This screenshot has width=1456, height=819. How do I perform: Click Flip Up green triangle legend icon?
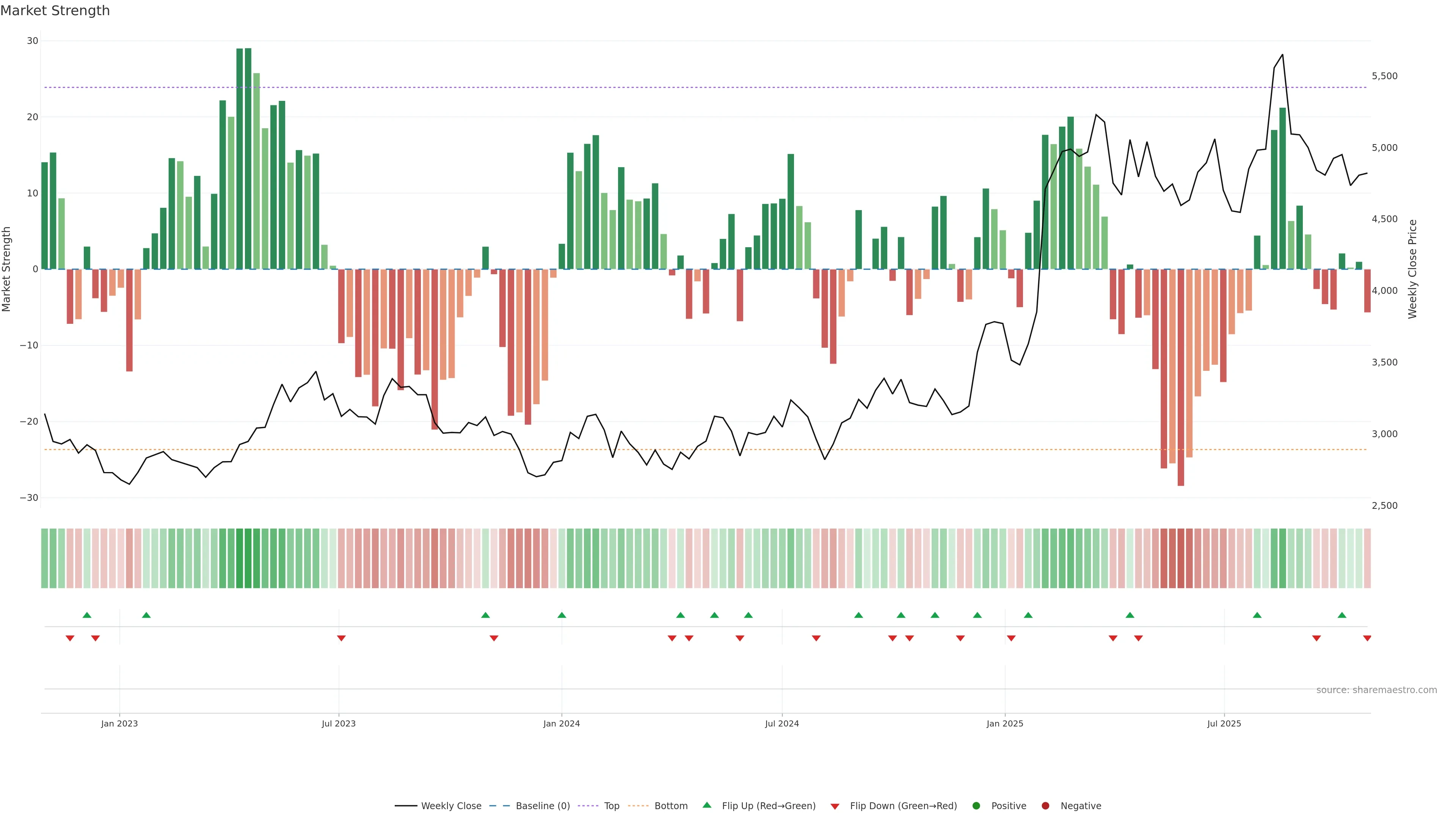[x=706, y=805]
